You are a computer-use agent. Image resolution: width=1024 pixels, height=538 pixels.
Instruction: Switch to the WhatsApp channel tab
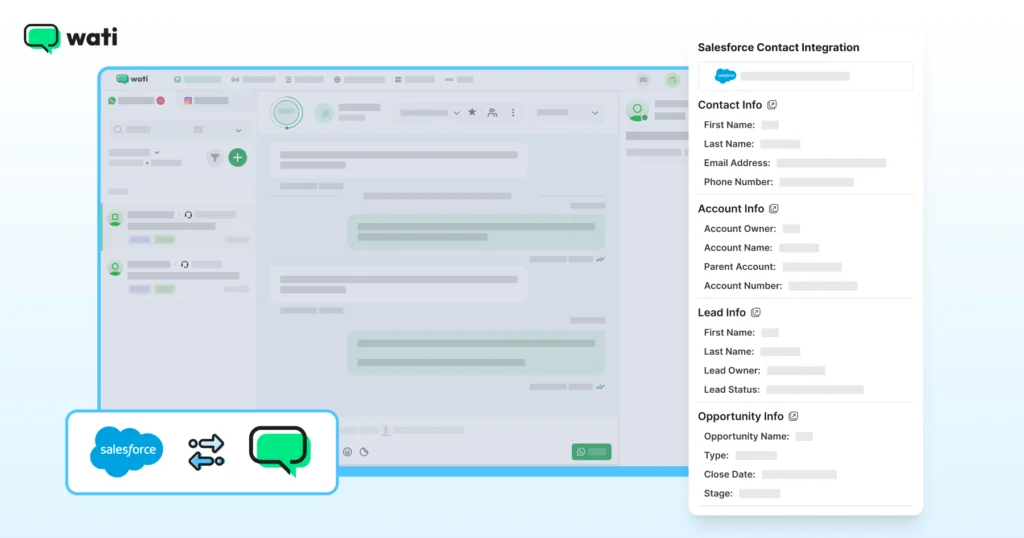click(x=136, y=101)
